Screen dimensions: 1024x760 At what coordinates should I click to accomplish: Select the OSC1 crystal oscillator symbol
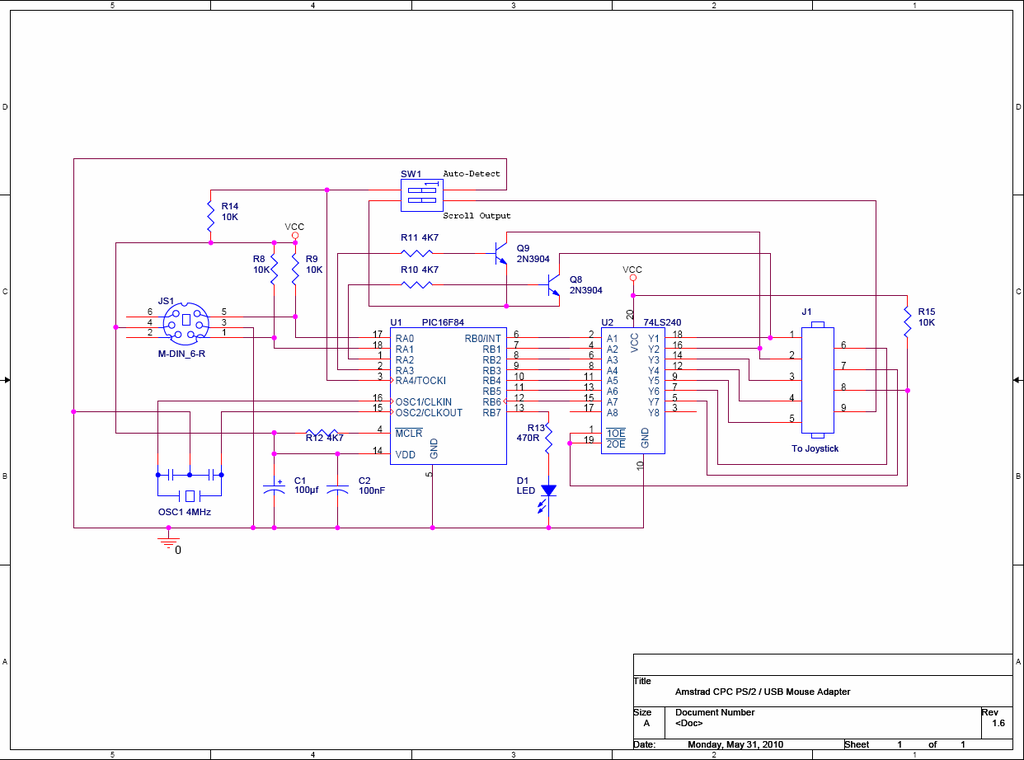pyautogui.click(x=189, y=484)
